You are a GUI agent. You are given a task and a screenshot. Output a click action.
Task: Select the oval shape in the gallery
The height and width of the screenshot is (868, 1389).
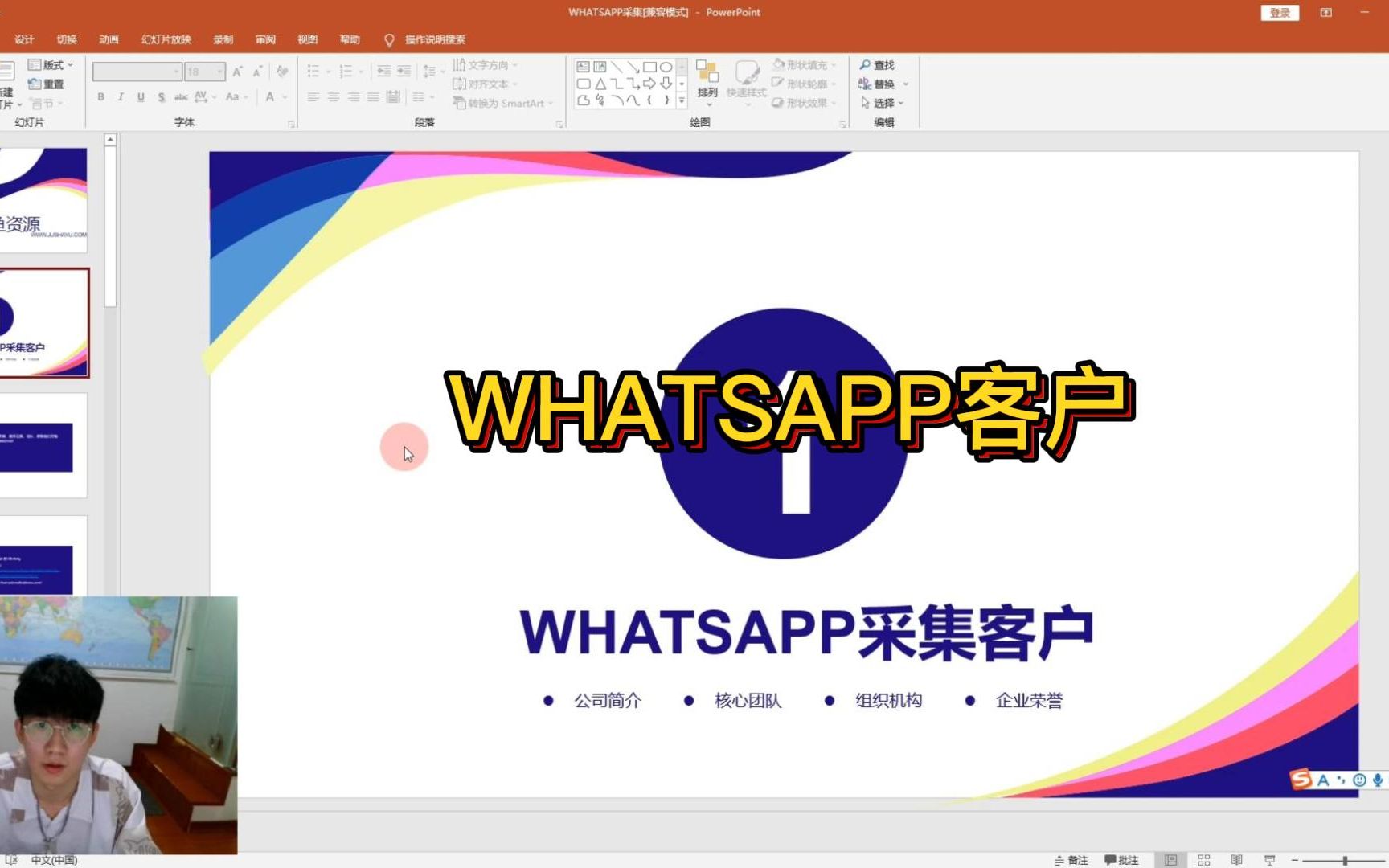click(666, 67)
